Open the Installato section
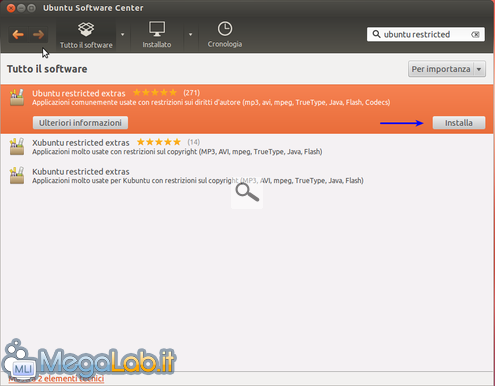Screen dimensions: 495x386 click(157, 35)
